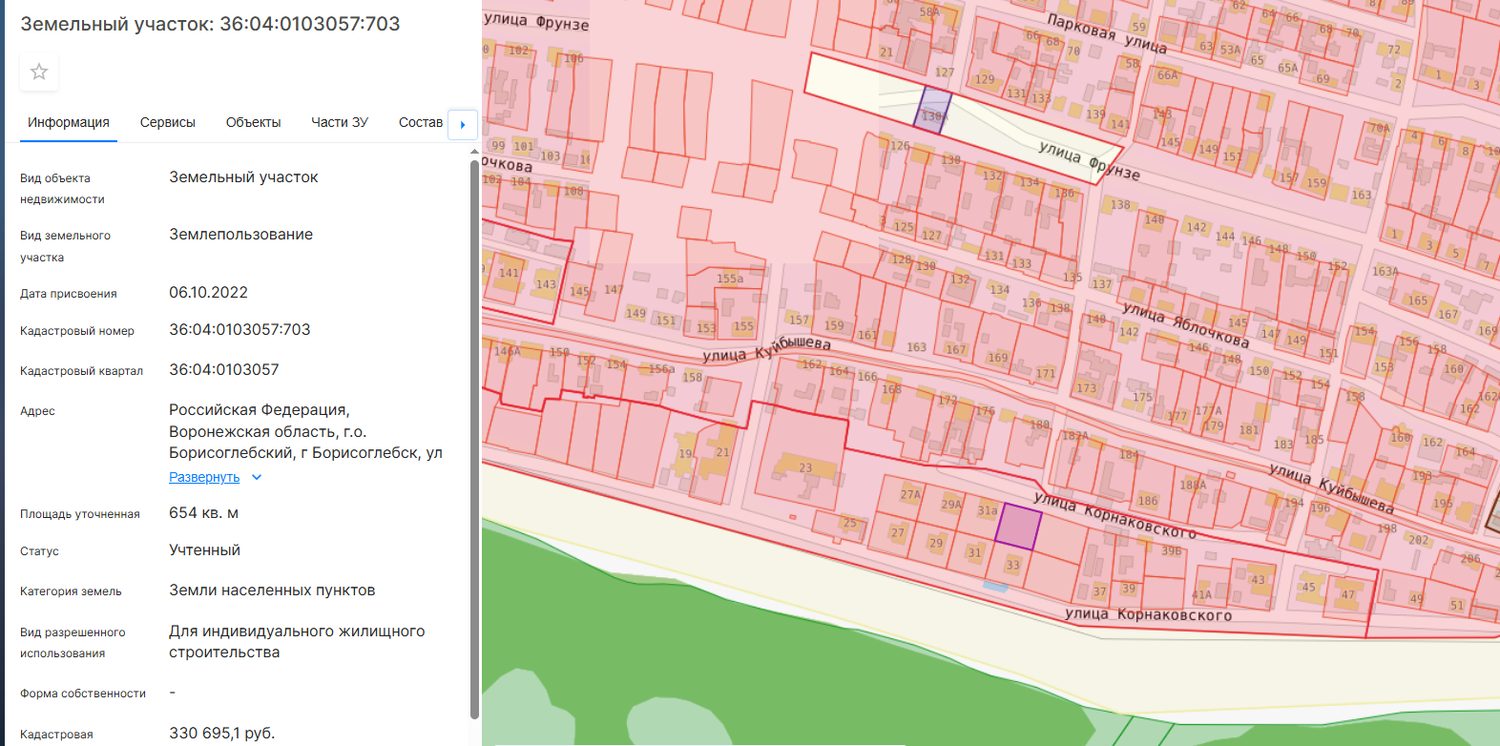Click the chevron next to Развернуть
The width and height of the screenshot is (1500, 746).
pos(256,477)
